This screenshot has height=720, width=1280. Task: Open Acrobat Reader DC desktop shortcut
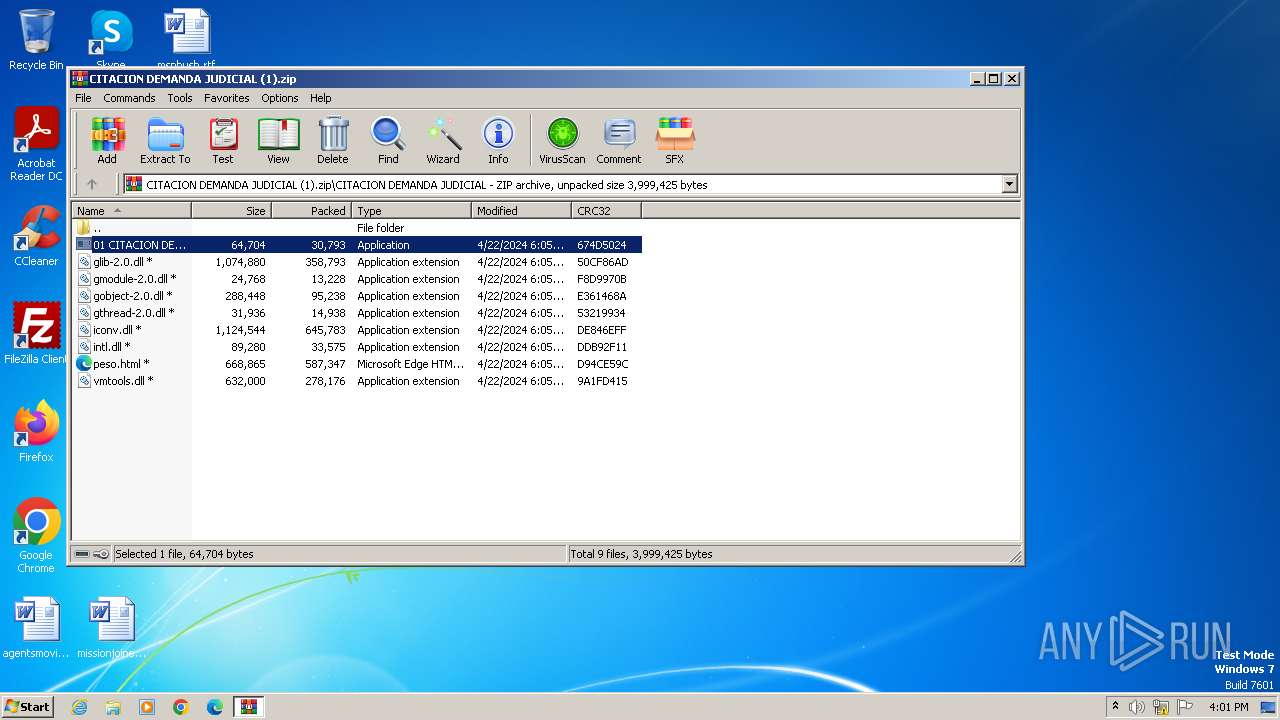(36, 145)
